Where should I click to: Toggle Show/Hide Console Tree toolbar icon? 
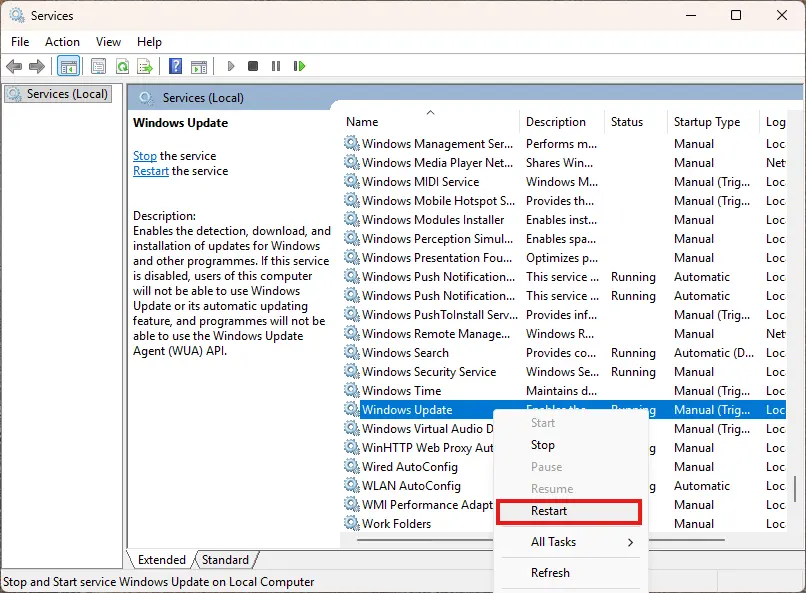[68, 66]
